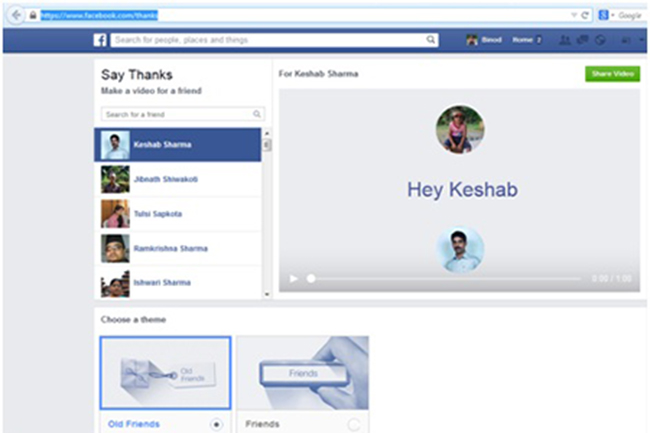The height and width of the screenshot is (433, 650).
Task: Open the Binod profile link
Action: 492,40
